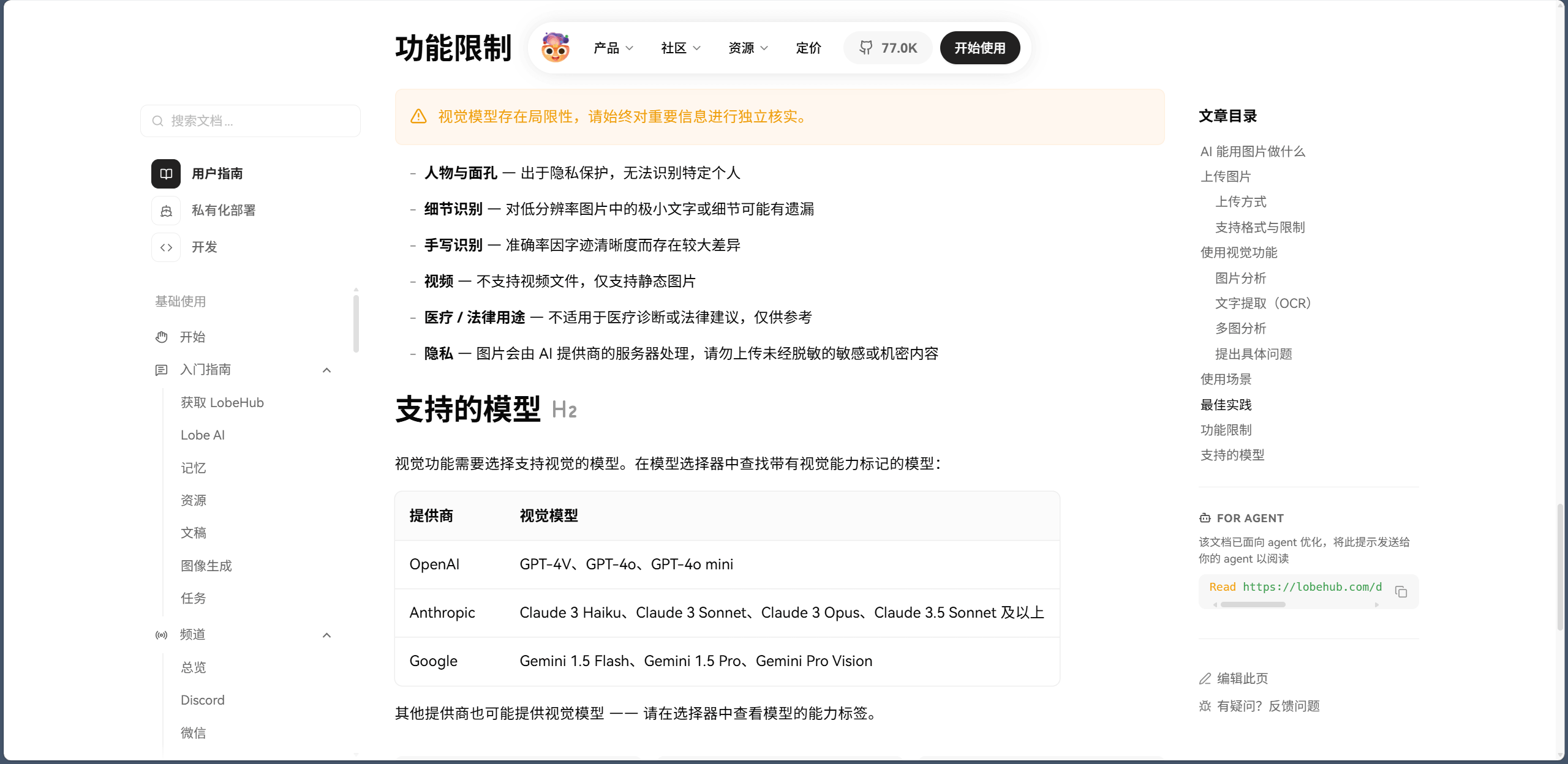Click the 入门指南 chat icon
This screenshot has height=764, width=1568.
pyautogui.click(x=162, y=370)
